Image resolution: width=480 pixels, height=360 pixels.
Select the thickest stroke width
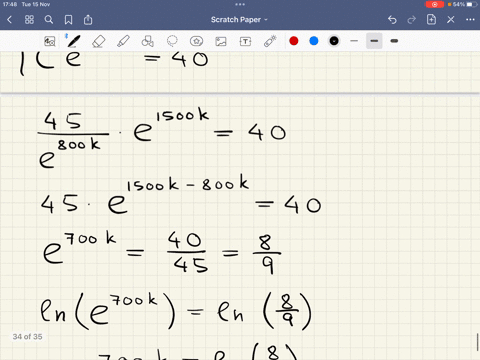click(x=394, y=41)
